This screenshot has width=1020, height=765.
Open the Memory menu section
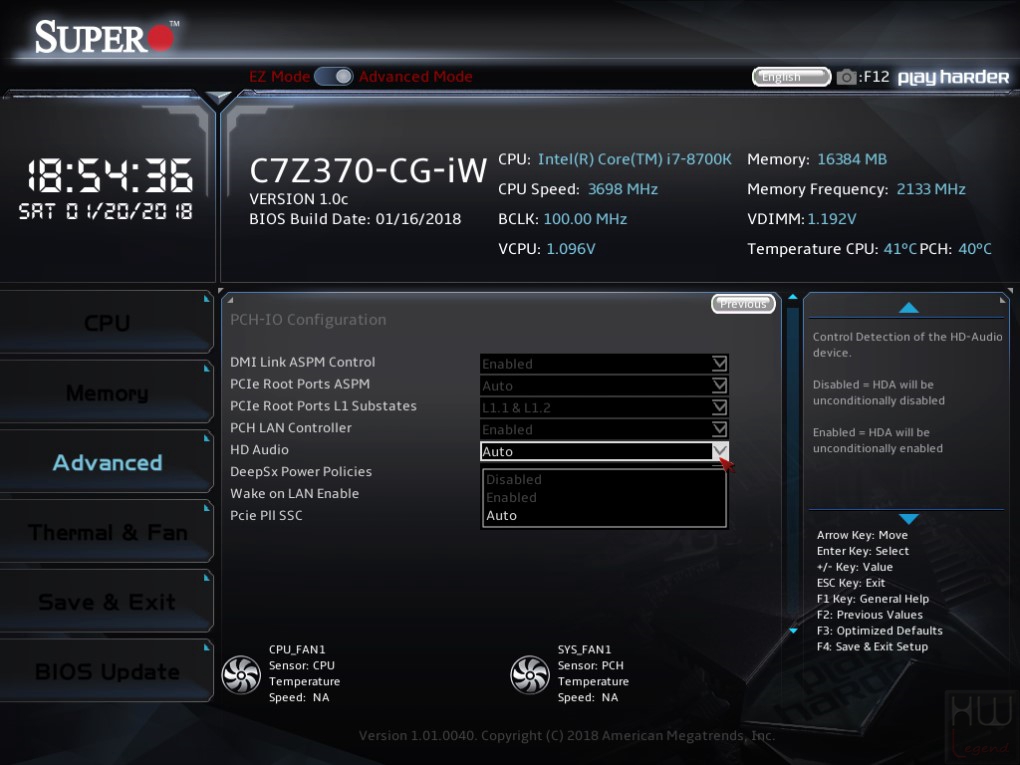(107, 393)
